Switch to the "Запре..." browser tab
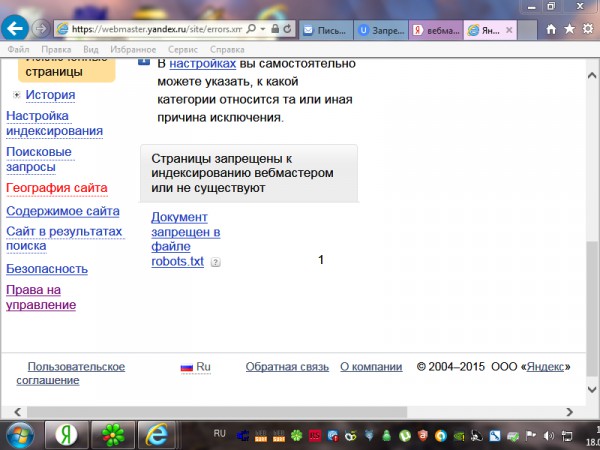600x450 pixels. click(382, 30)
